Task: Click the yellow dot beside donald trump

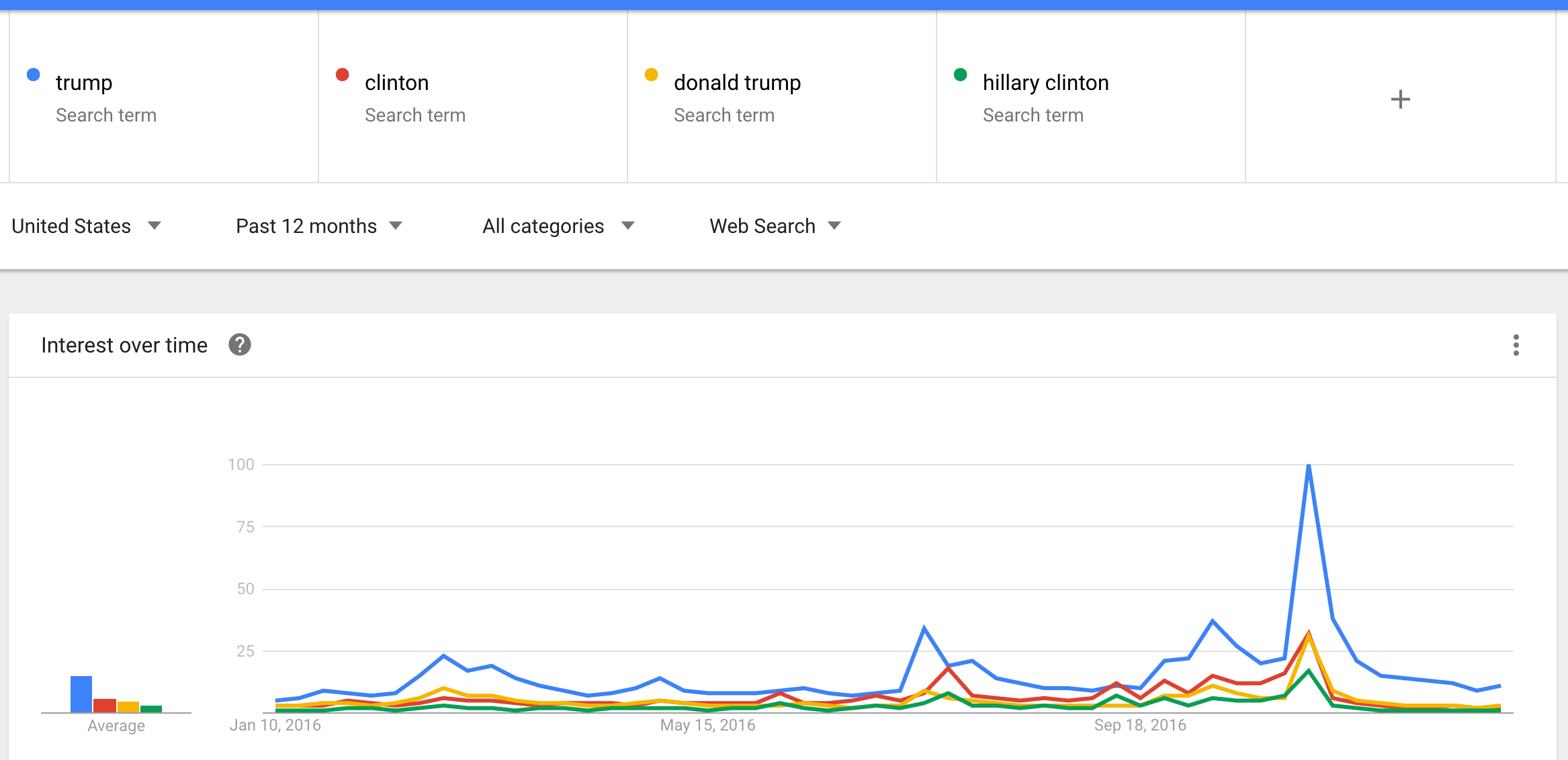Action: pyautogui.click(x=651, y=75)
